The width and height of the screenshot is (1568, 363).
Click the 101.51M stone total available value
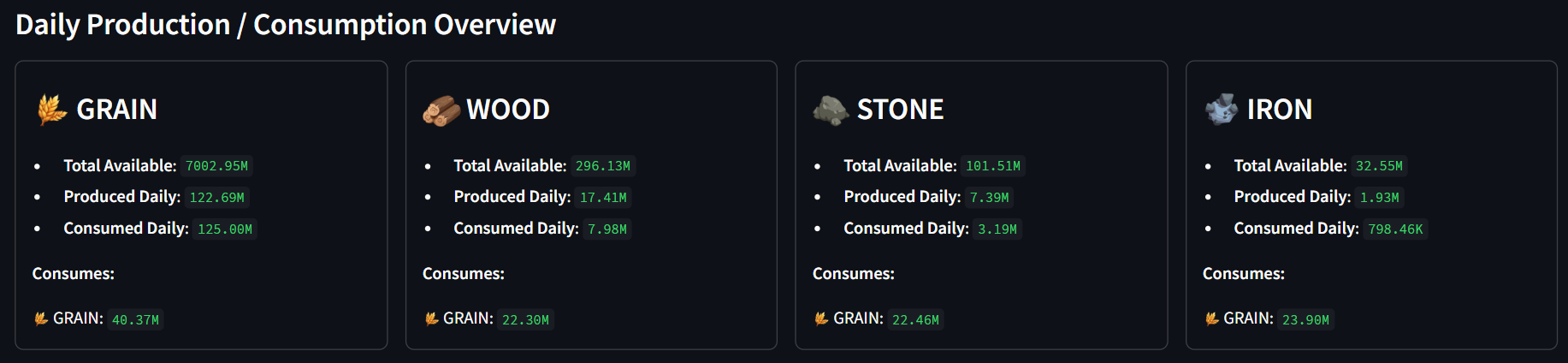(x=993, y=166)
